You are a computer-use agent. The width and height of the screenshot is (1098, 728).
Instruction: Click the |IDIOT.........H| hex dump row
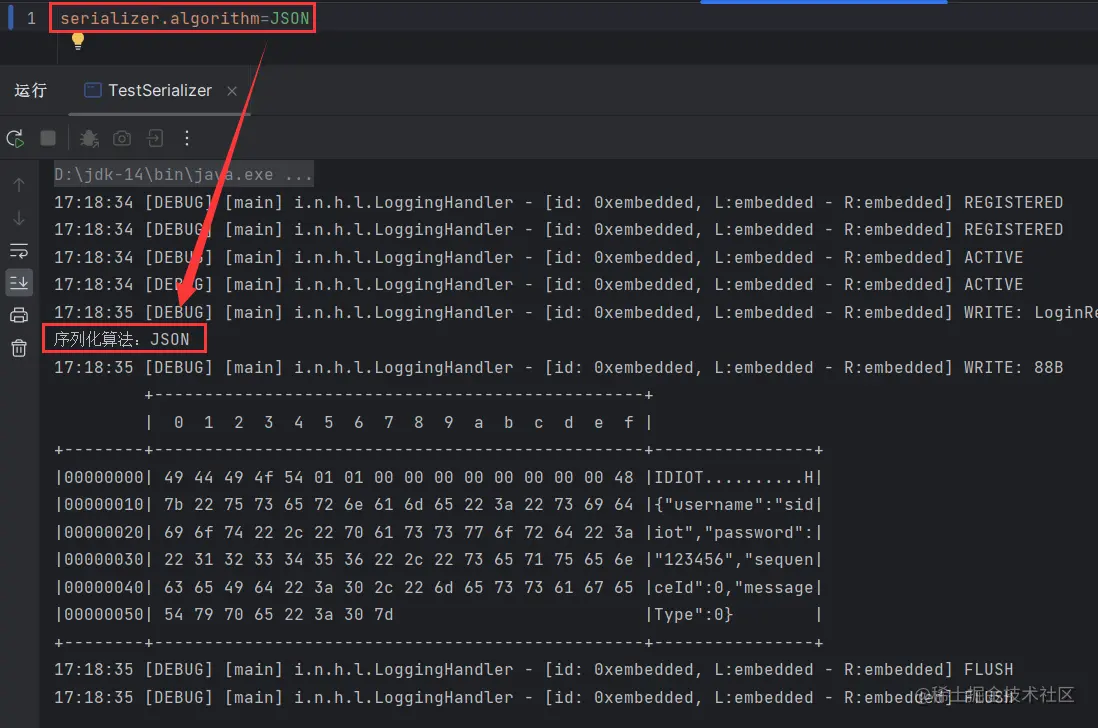439,477
